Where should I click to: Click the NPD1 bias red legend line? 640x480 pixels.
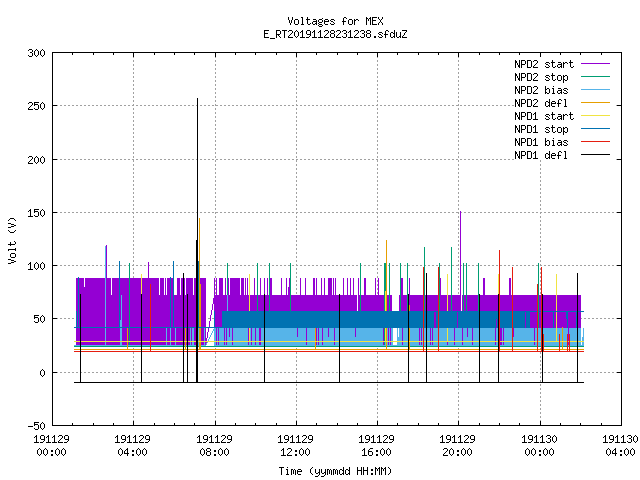click(x=595, y=142)
